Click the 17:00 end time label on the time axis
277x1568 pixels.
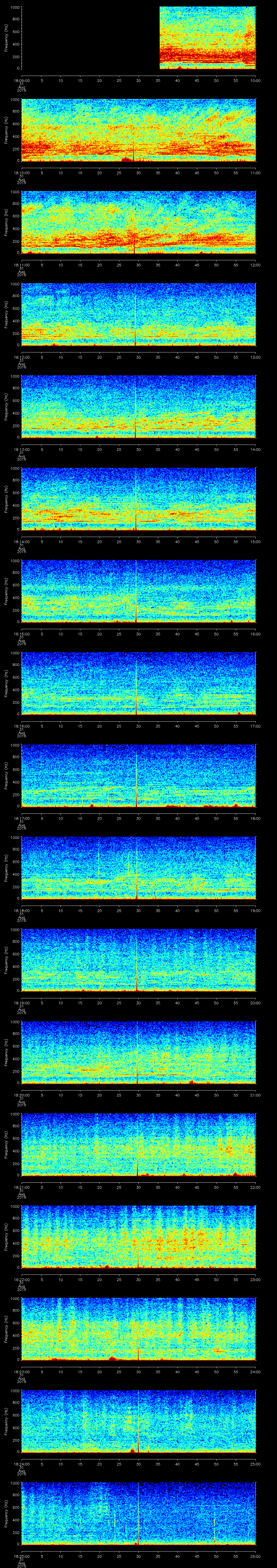point(255,726)
